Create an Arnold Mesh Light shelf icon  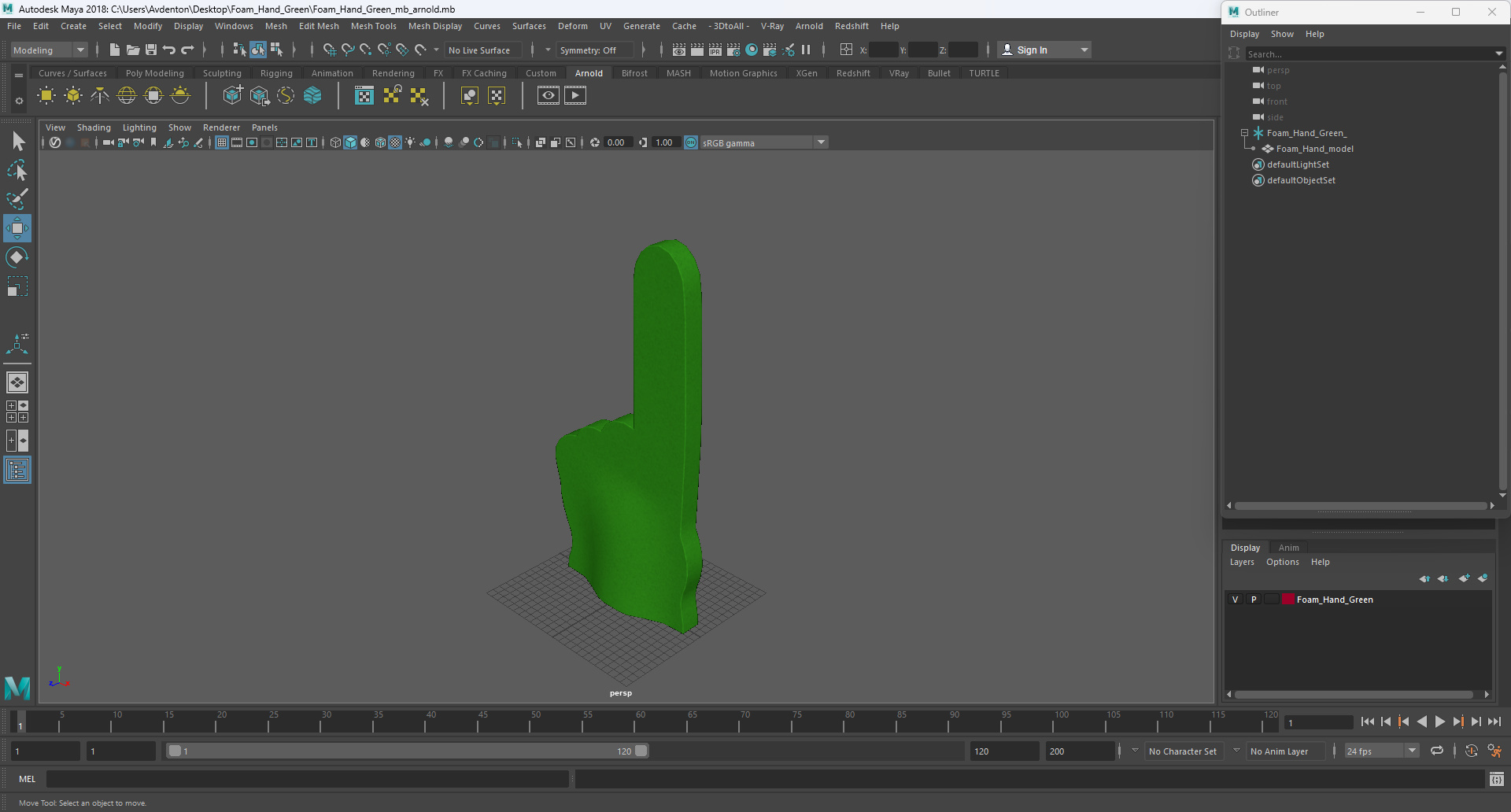click(x=73, y=96)
